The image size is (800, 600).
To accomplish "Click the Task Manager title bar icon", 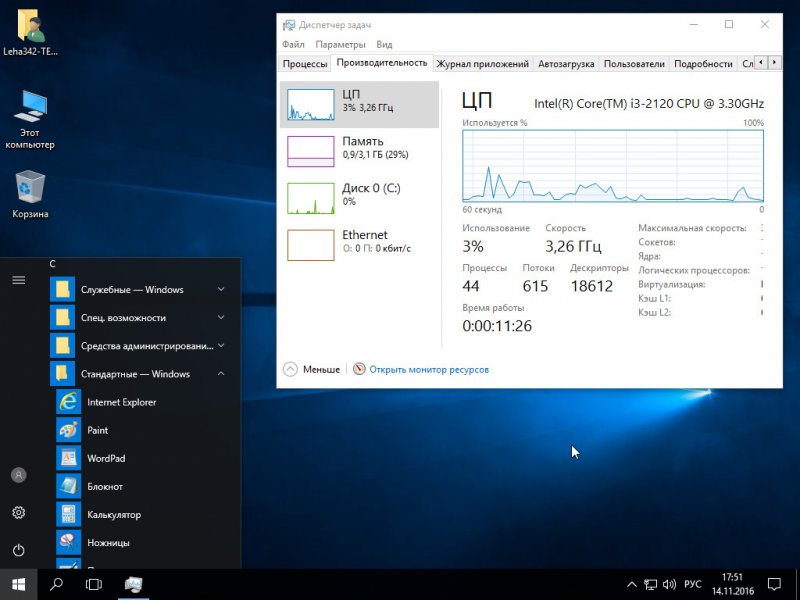I will 289,25.
